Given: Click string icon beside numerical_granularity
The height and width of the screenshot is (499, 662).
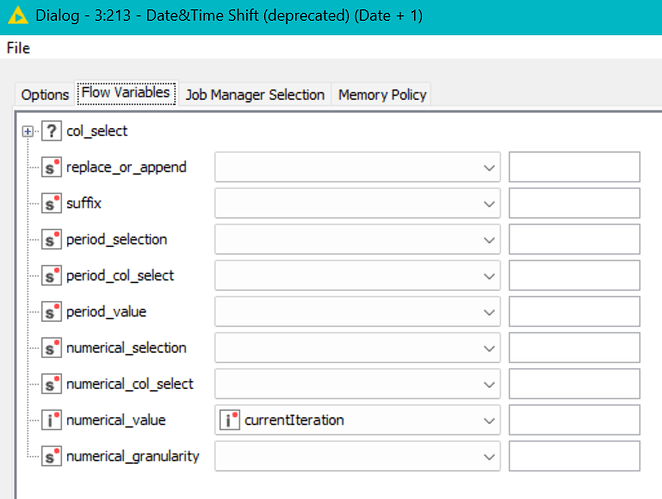Looking at the screenshot, I should [x=51, y=456].
